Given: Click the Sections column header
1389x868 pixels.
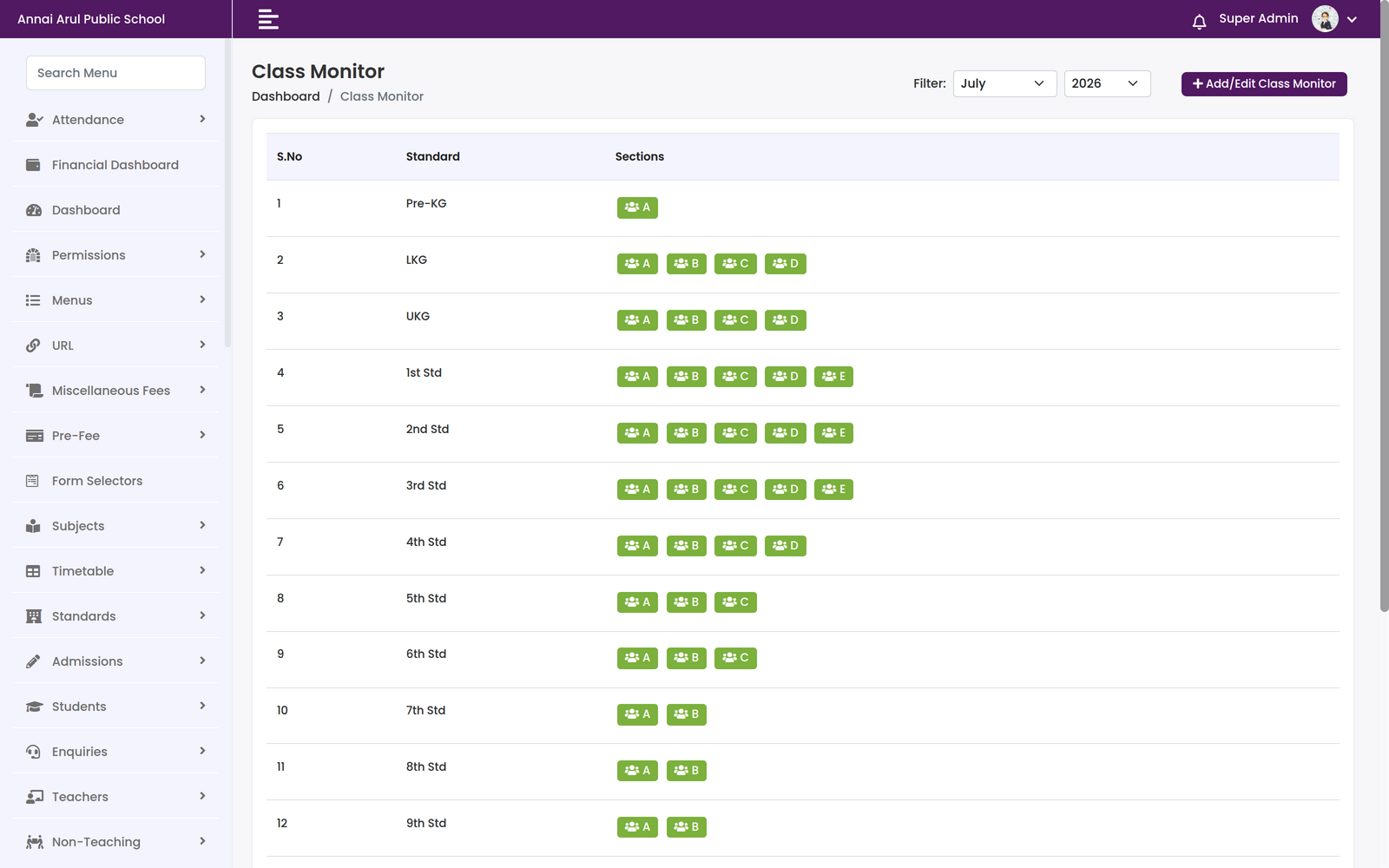Looking at the screenshot, I should coord(639,156).
